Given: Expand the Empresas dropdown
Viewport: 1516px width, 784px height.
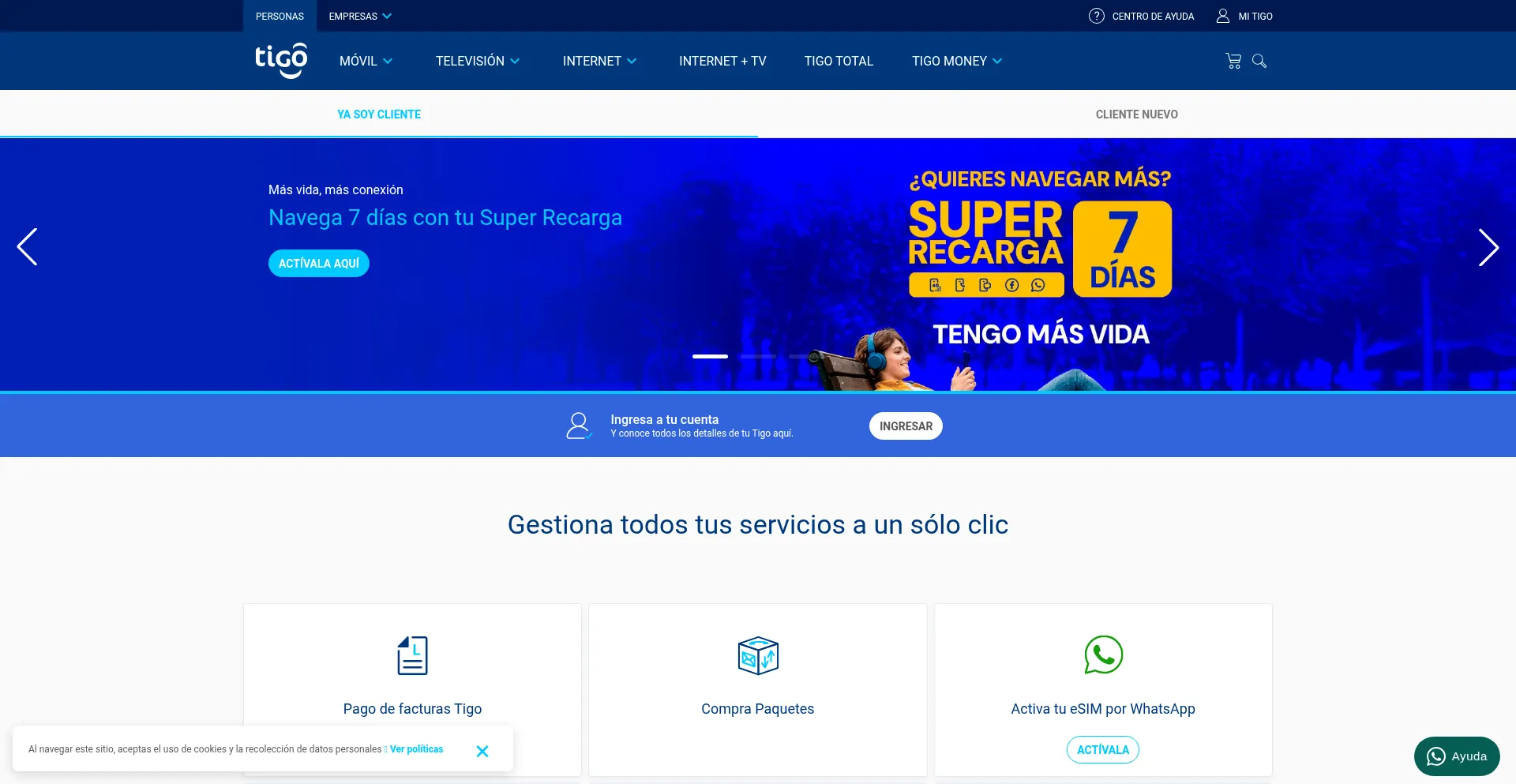Looking at the screenshot, I should pos(359,16).
